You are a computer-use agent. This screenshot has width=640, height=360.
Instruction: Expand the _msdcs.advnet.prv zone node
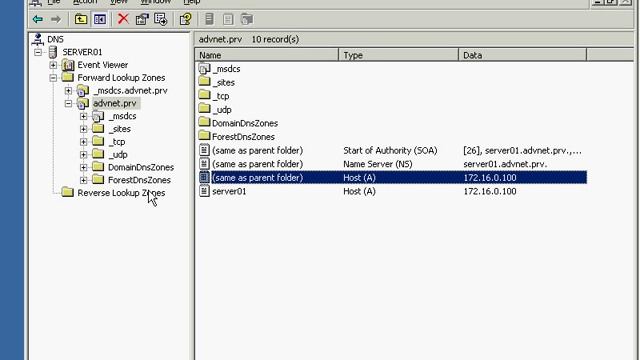(68, 91)
